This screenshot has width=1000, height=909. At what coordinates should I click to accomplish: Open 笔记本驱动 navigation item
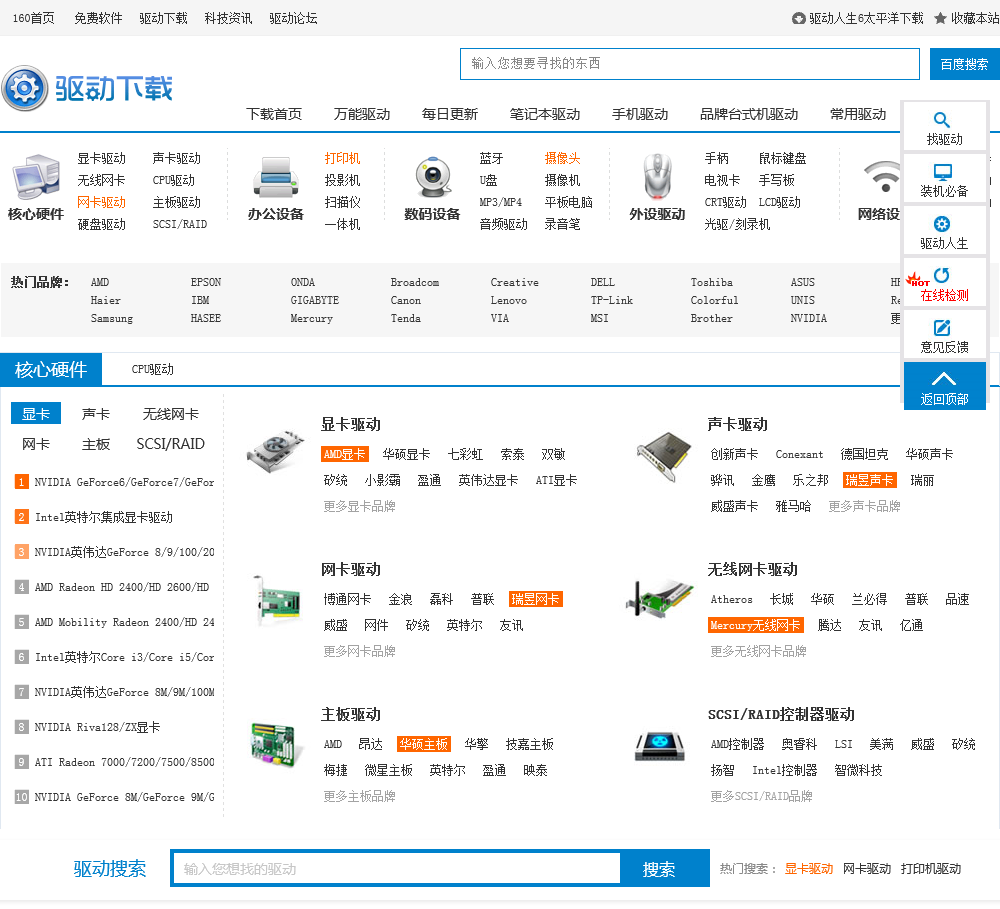coord(545,114)
